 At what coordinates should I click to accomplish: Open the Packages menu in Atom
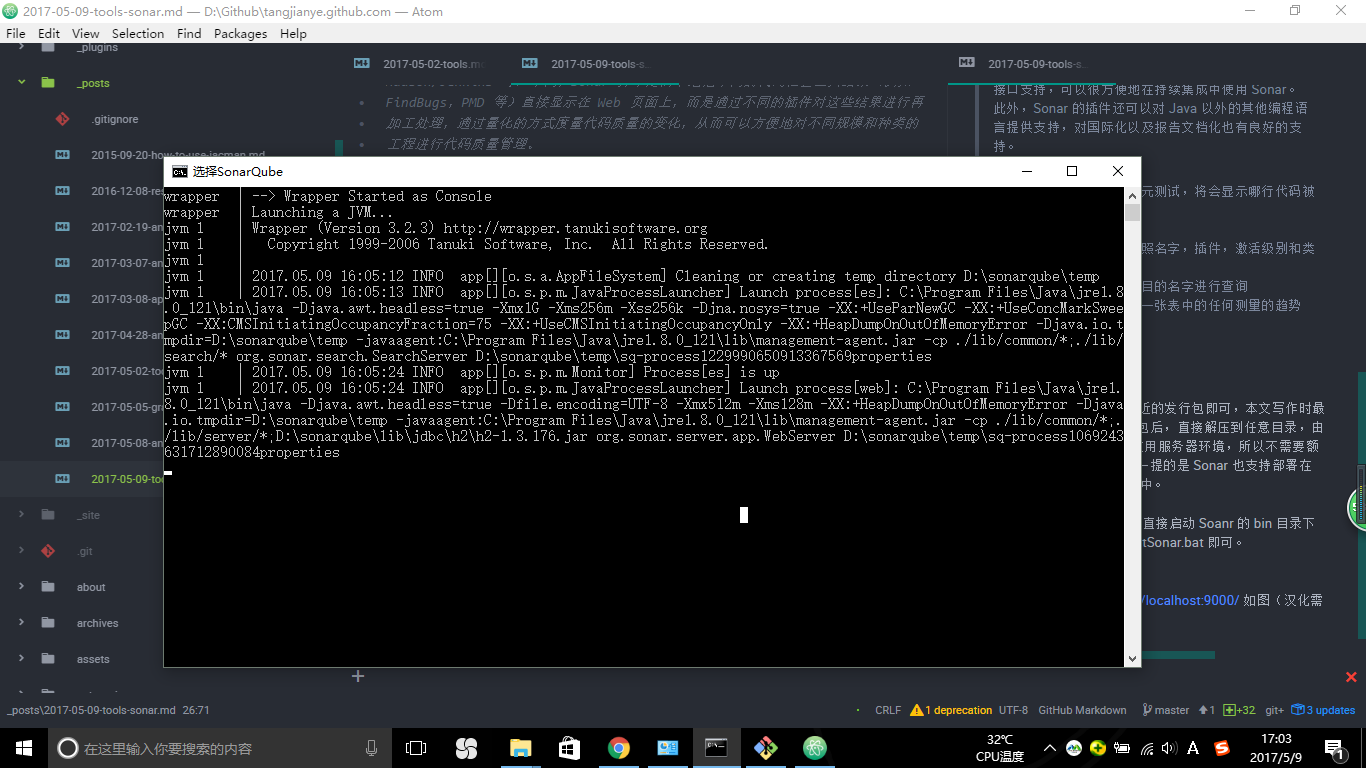[241, 33]
